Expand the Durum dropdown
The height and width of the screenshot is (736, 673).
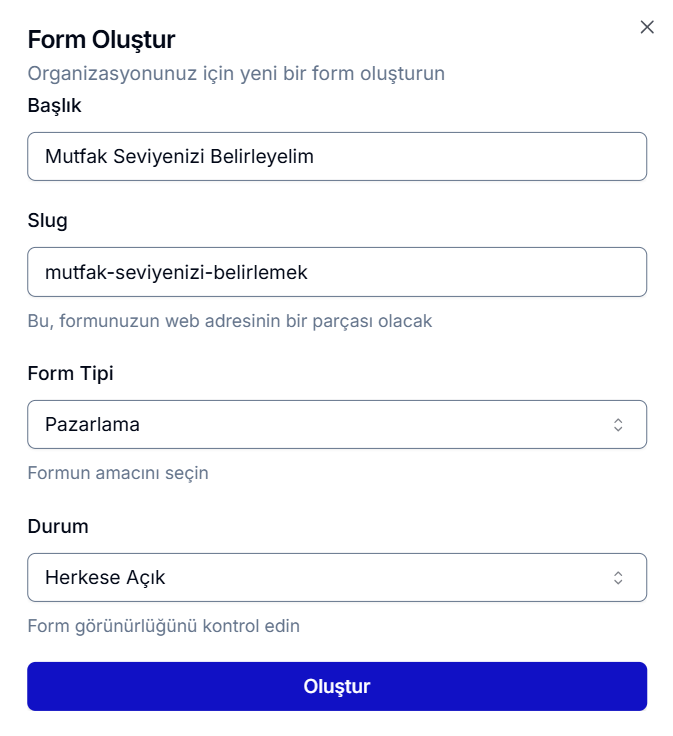pos(336,577)
